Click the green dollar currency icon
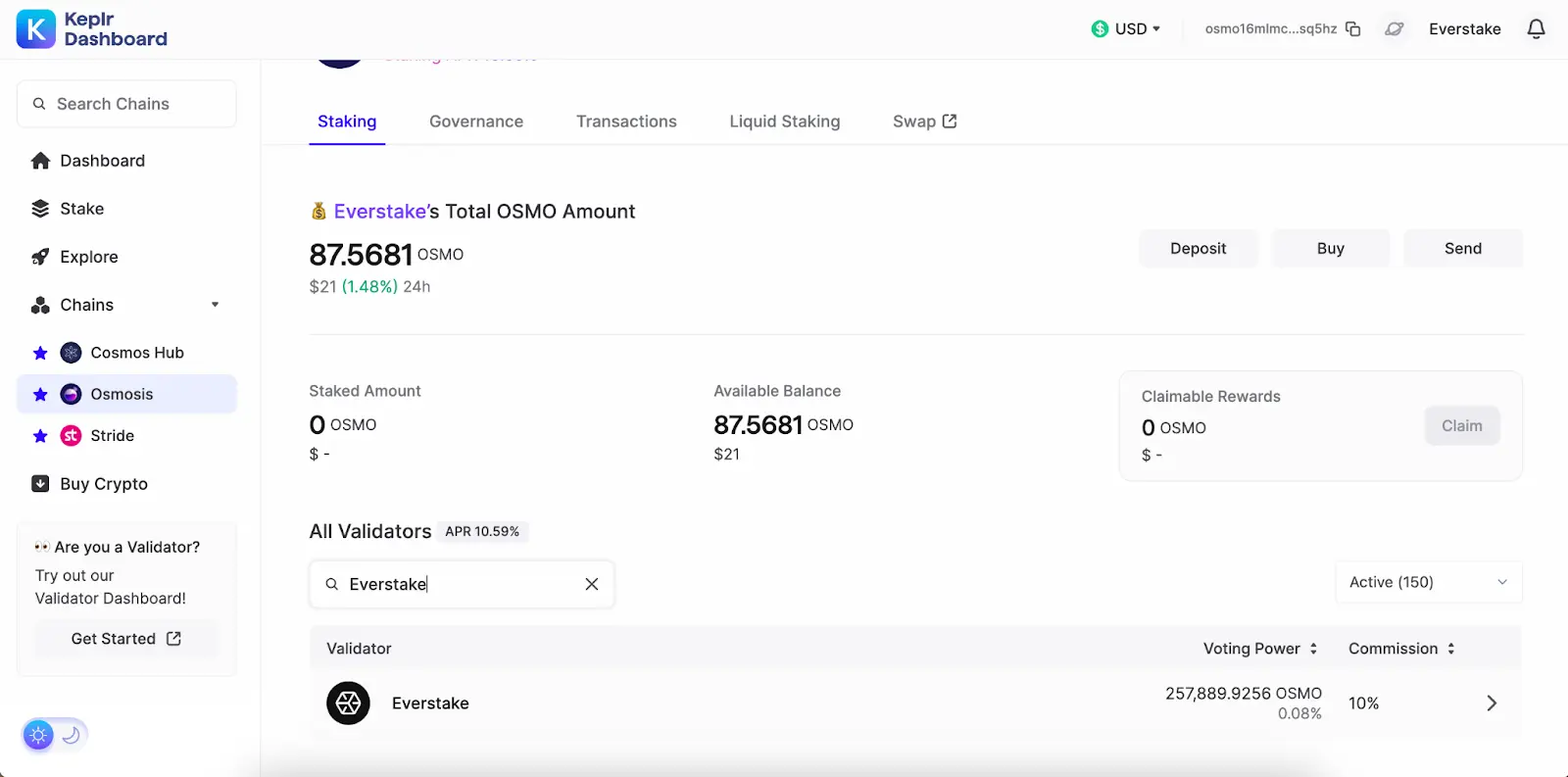 (1100, 29)
